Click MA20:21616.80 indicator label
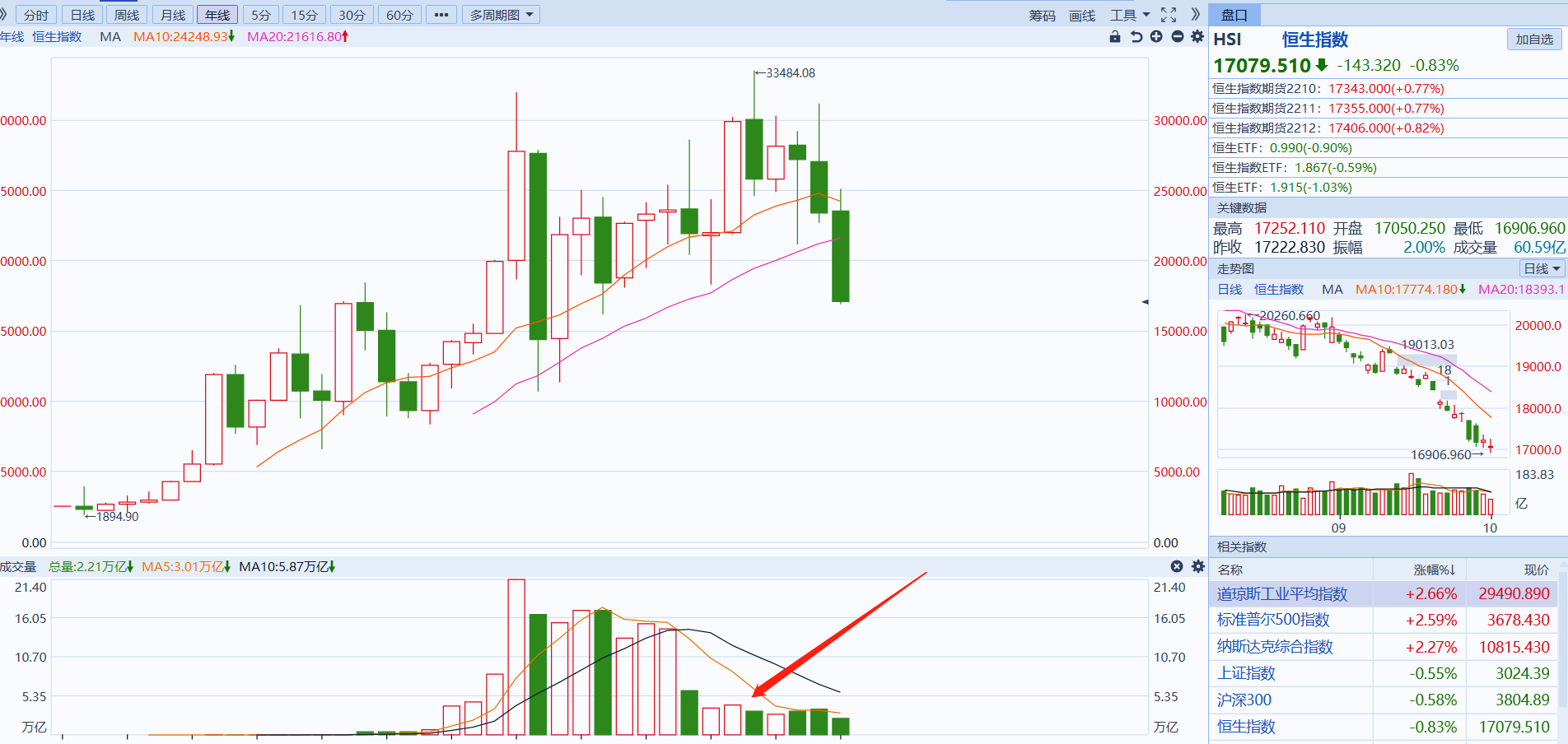 (298, 36)
